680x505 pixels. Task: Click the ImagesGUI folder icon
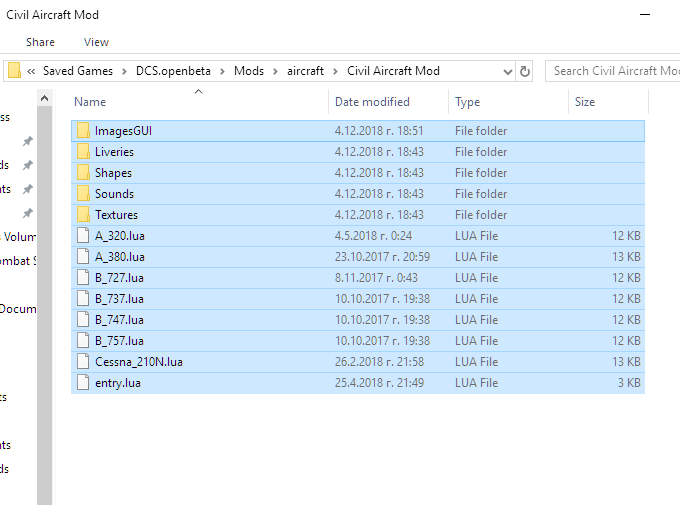83,131
